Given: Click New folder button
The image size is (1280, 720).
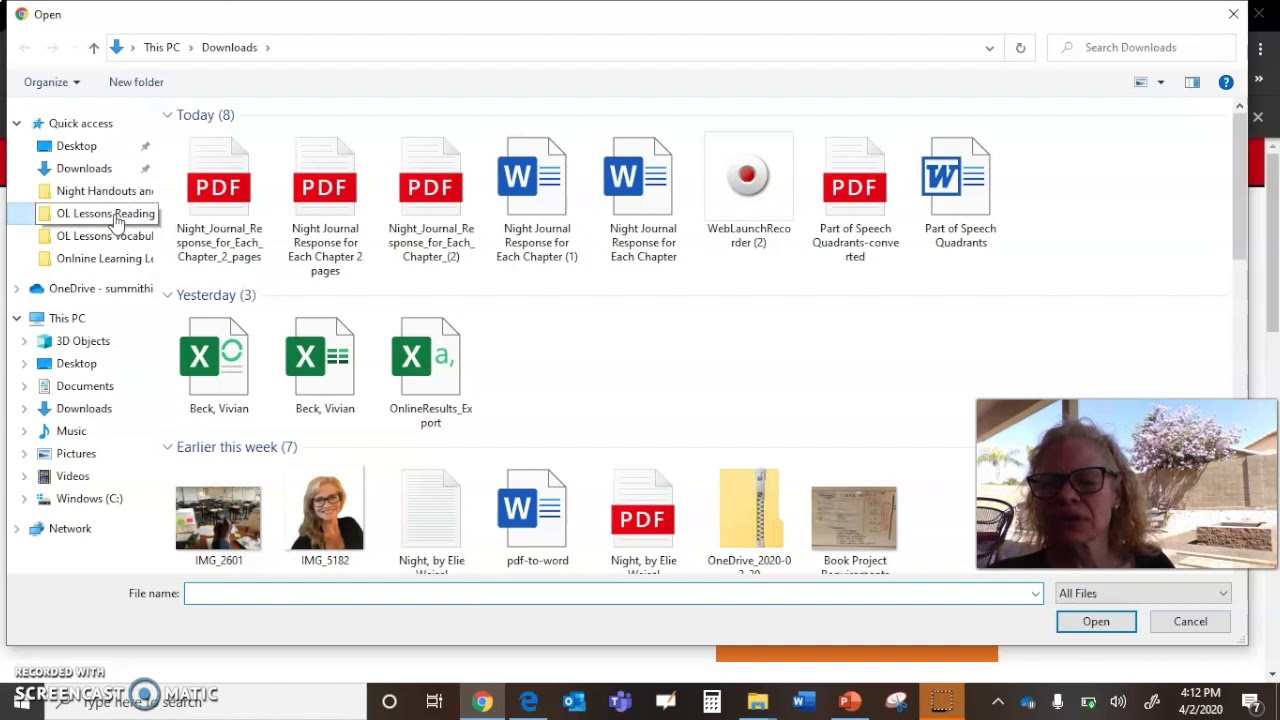Looking at the screenshot, I should click(x=136, y=82).
